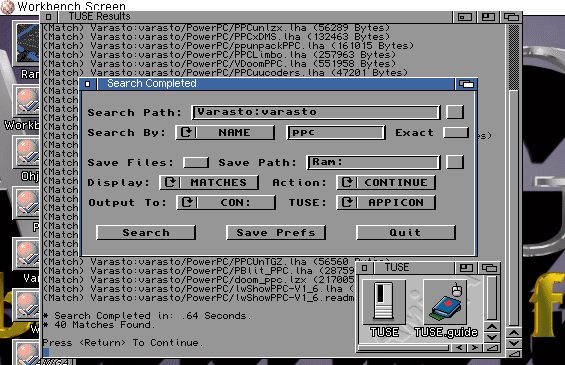Click the Save Prefs button
The width and height of the screenshot is (565, 365).
(x=276, y=232)
